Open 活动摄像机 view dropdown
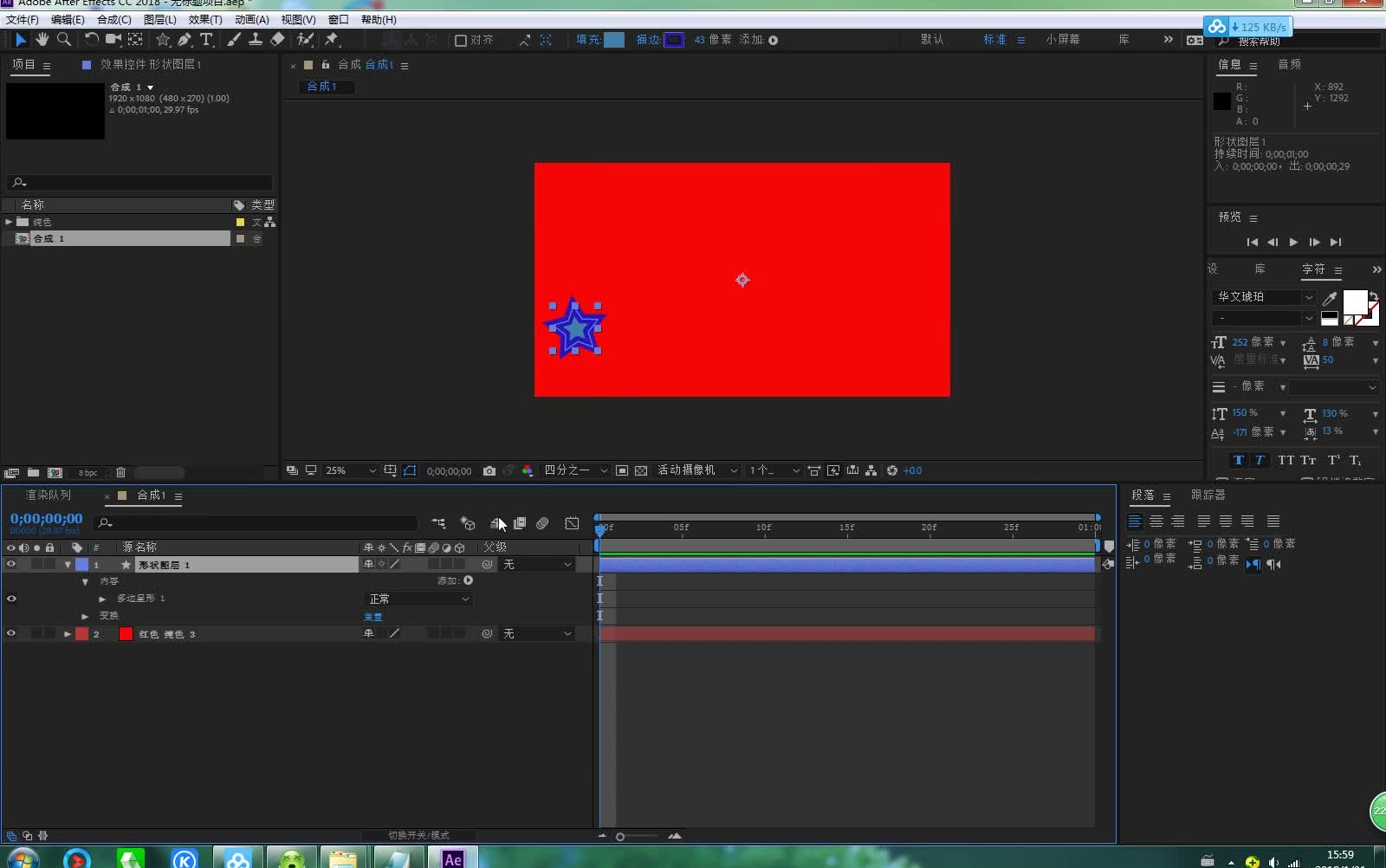Viewport: 1386px width, 868px height. 697,470
